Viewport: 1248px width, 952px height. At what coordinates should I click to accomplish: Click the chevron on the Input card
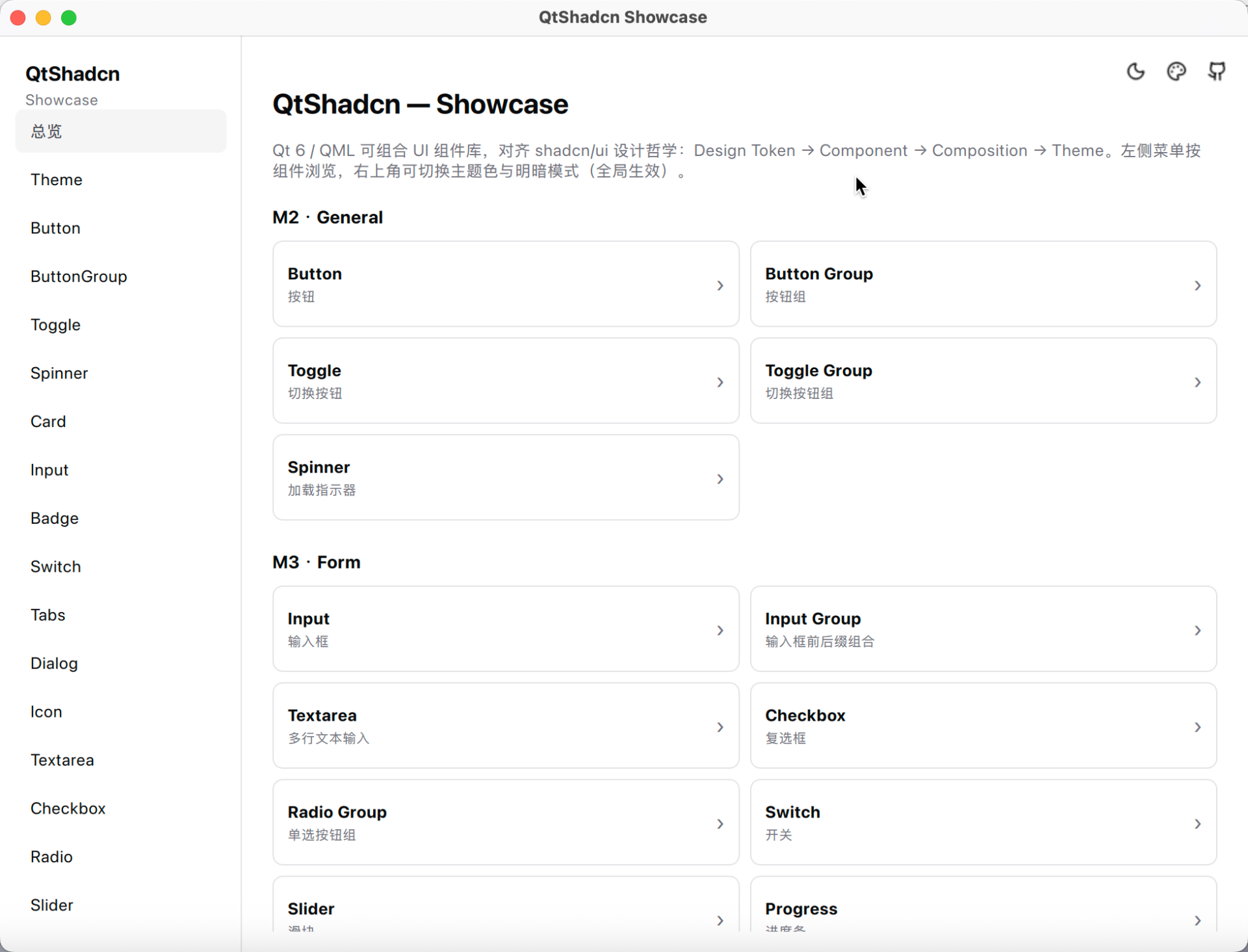(720, 630)
